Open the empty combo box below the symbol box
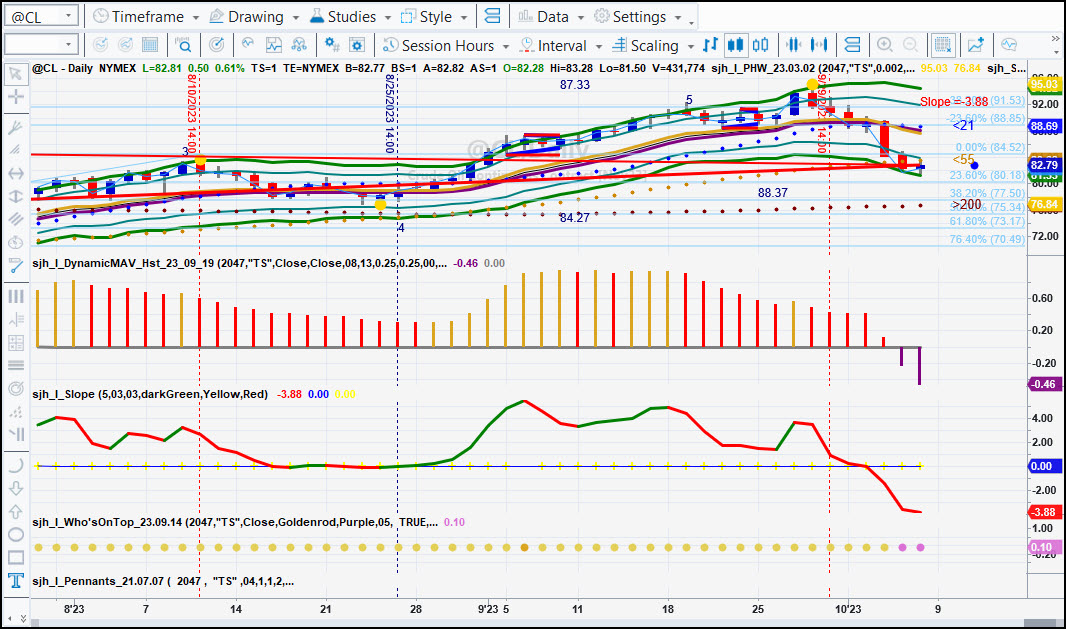 41,45
